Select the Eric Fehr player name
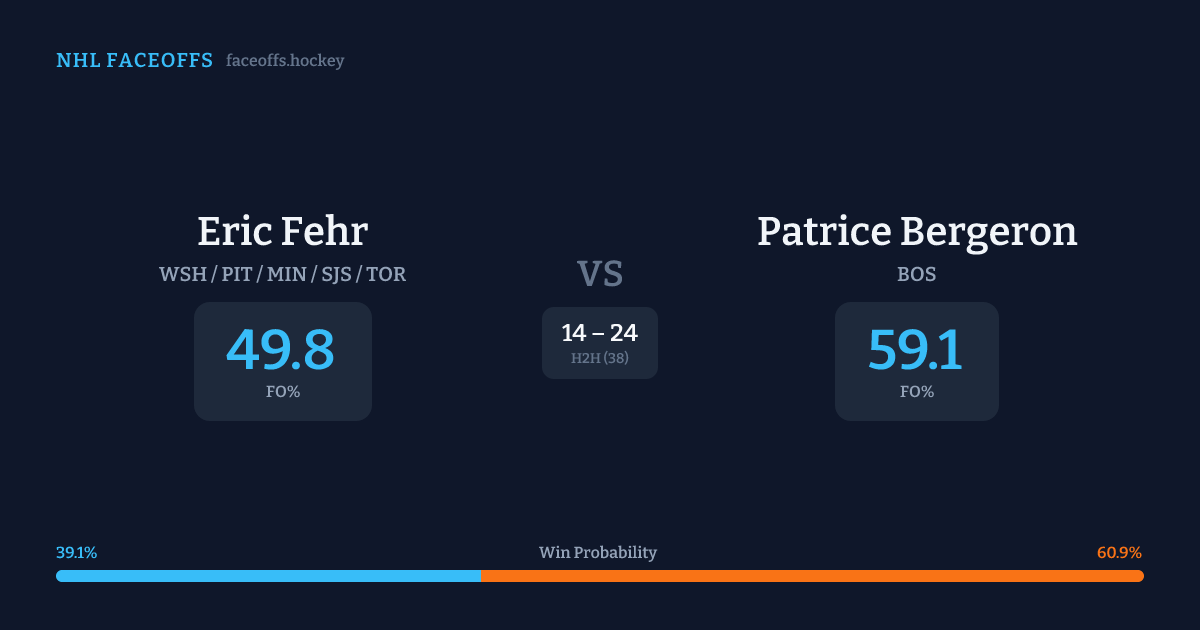The width and height of the screenshot is (1200, 630). click(282, 231)
